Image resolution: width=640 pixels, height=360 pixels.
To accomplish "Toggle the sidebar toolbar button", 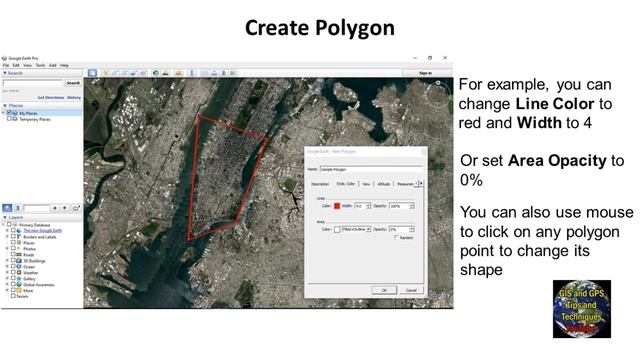I will [92, 73].
